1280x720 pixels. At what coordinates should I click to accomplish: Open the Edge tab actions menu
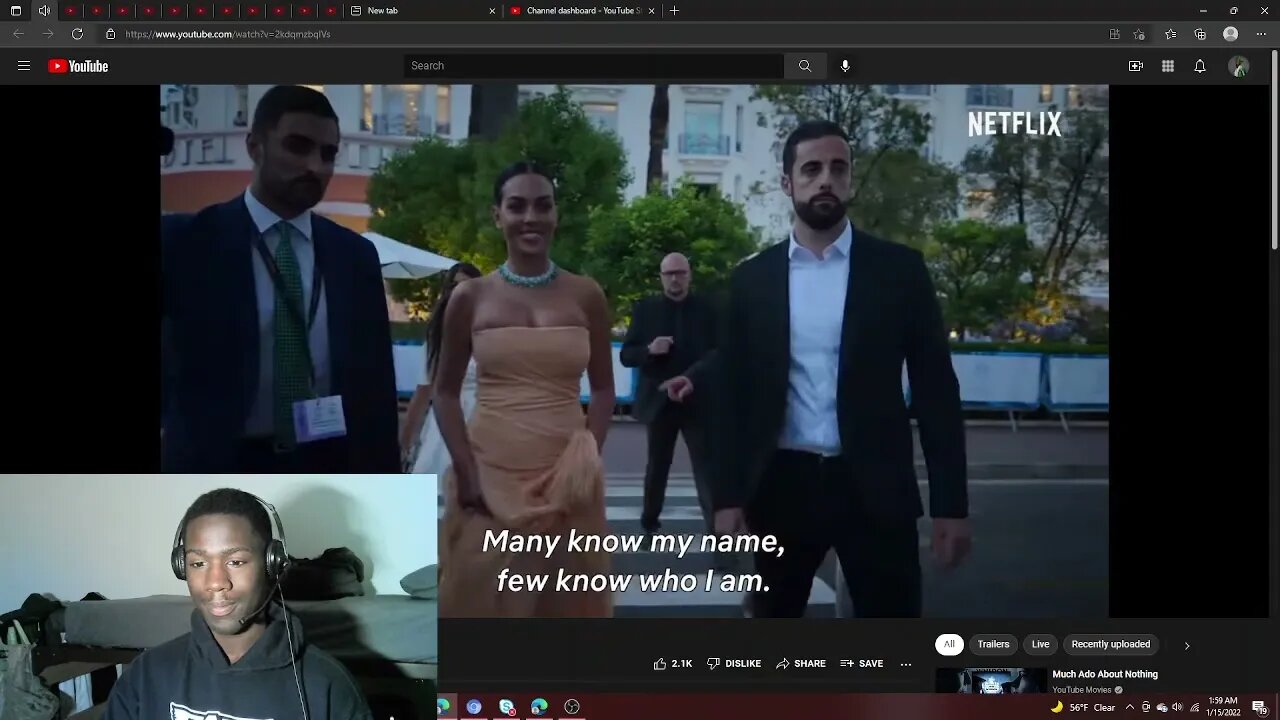pyautogui.click(x=16, y=10)
